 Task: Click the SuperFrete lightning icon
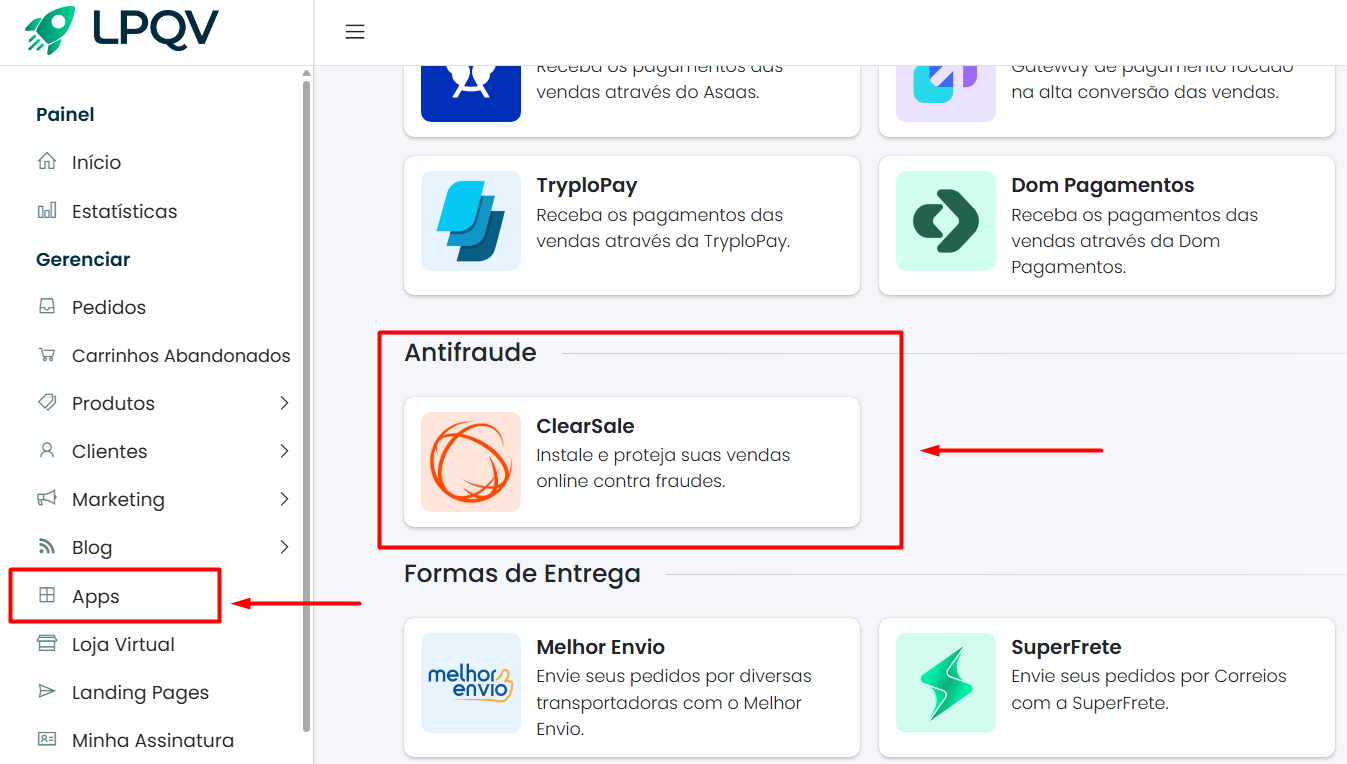pyautogui.click(x=945, y=683)
